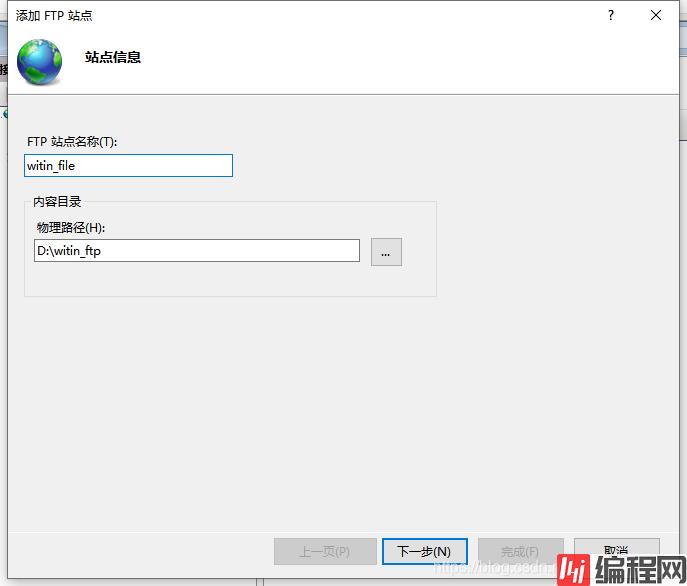Click the 上一页(P) button
This screenshot has height=586, width=687.
(325, 551)
